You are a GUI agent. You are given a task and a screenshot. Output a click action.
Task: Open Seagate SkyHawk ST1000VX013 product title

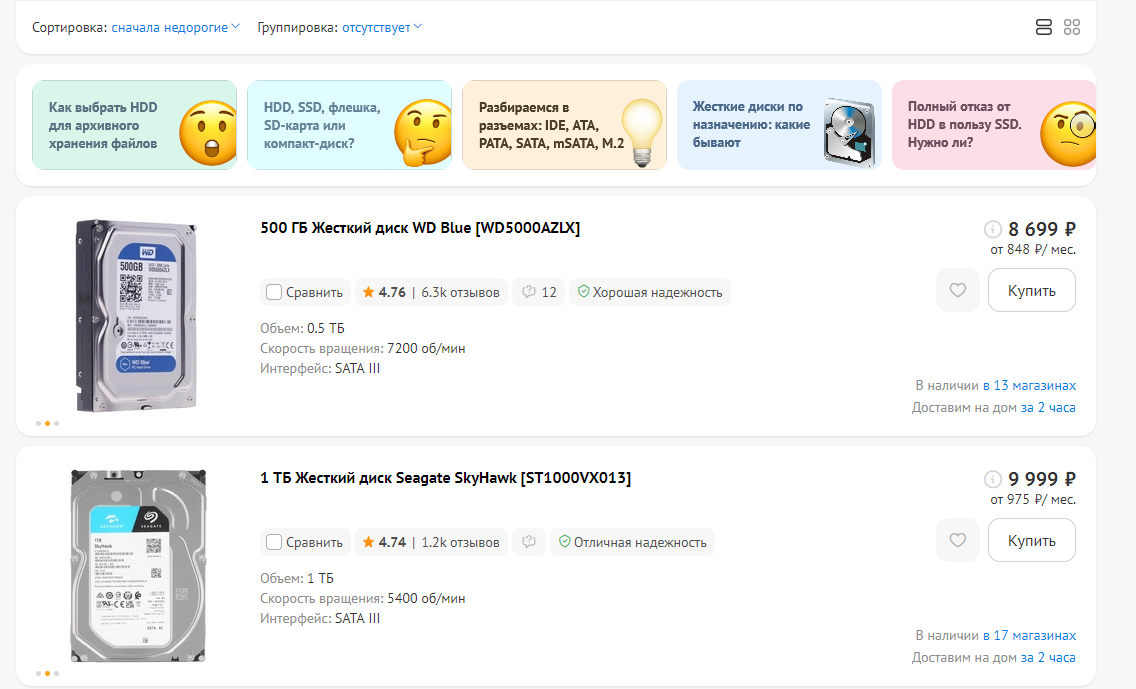pyautogui.click(x=446, y=477)
